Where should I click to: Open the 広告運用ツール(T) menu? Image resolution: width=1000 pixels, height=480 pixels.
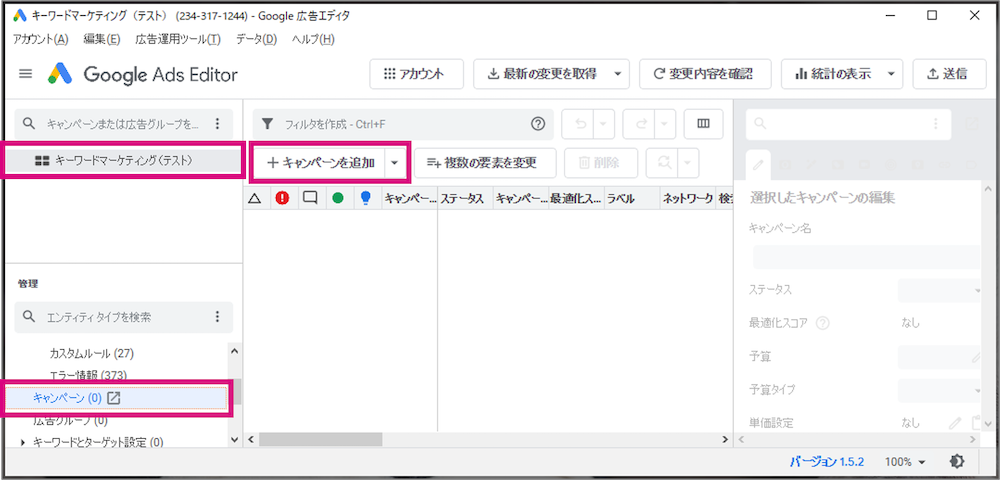[x=178, y=40]
